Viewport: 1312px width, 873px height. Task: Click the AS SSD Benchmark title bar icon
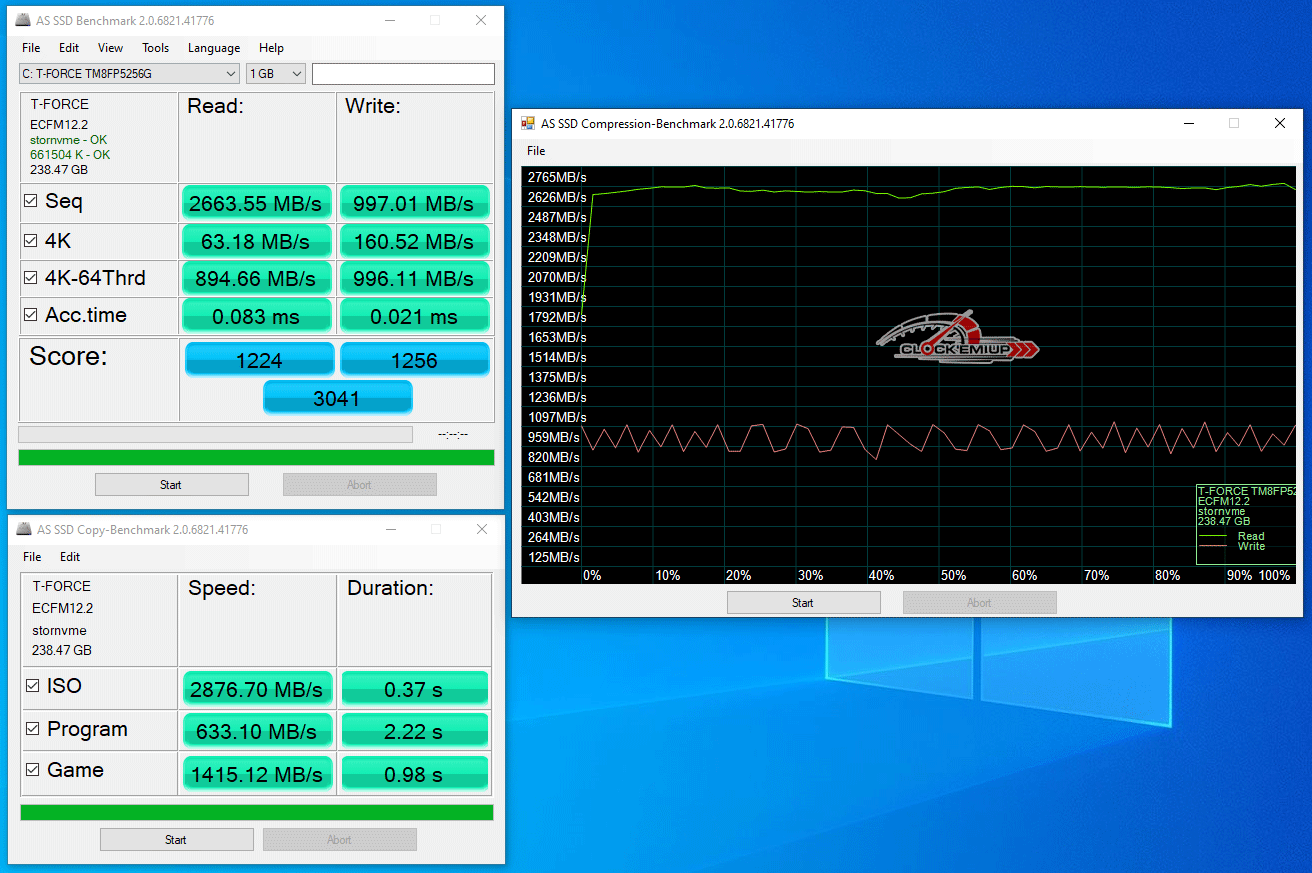click(x=22, y=20)
